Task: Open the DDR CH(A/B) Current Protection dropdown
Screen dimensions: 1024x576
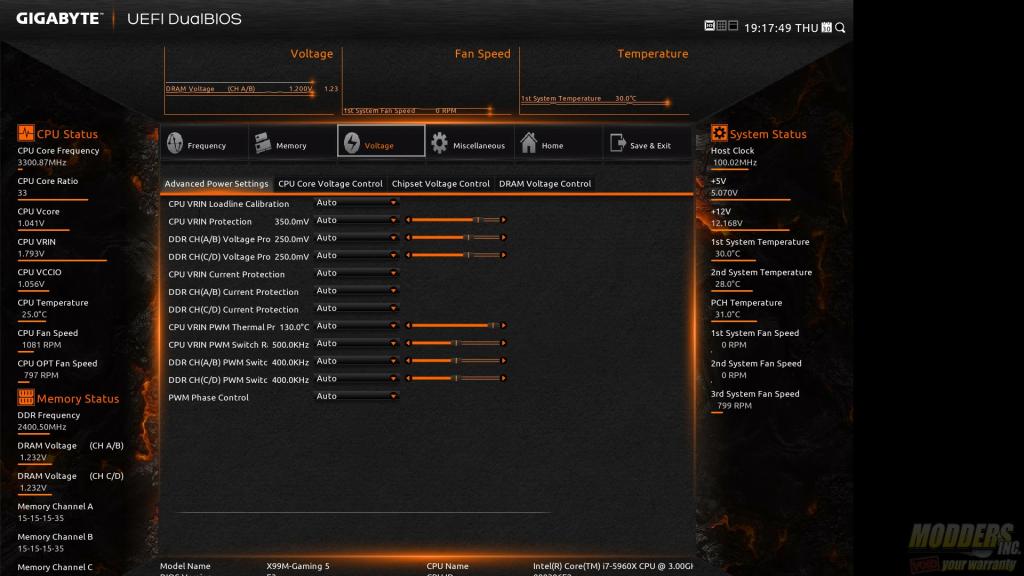Action: pos(357,291)
